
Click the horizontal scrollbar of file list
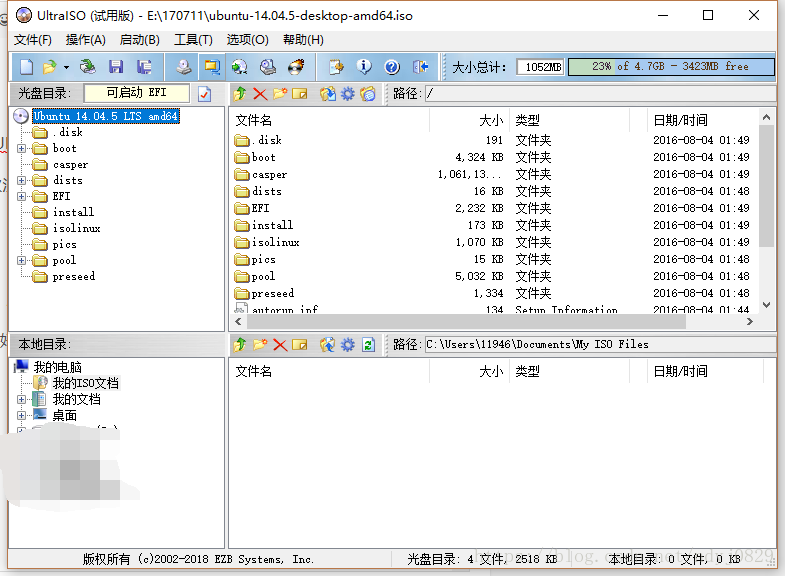point(466,322)
